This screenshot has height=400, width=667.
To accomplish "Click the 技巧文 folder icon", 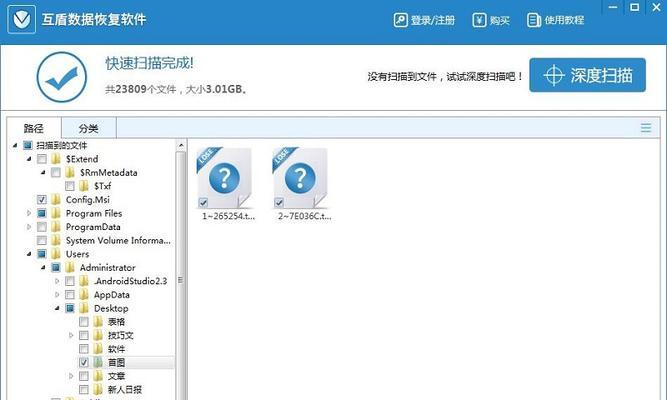I will point(98,335).
